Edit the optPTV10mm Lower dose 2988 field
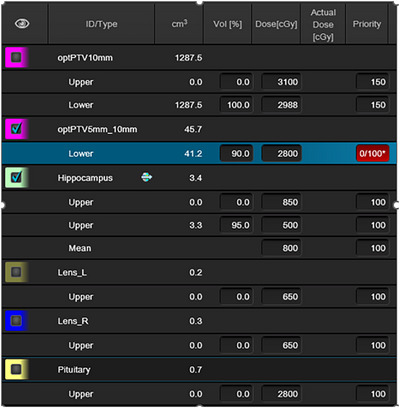The image size is (400, 408). click(281, 105)
